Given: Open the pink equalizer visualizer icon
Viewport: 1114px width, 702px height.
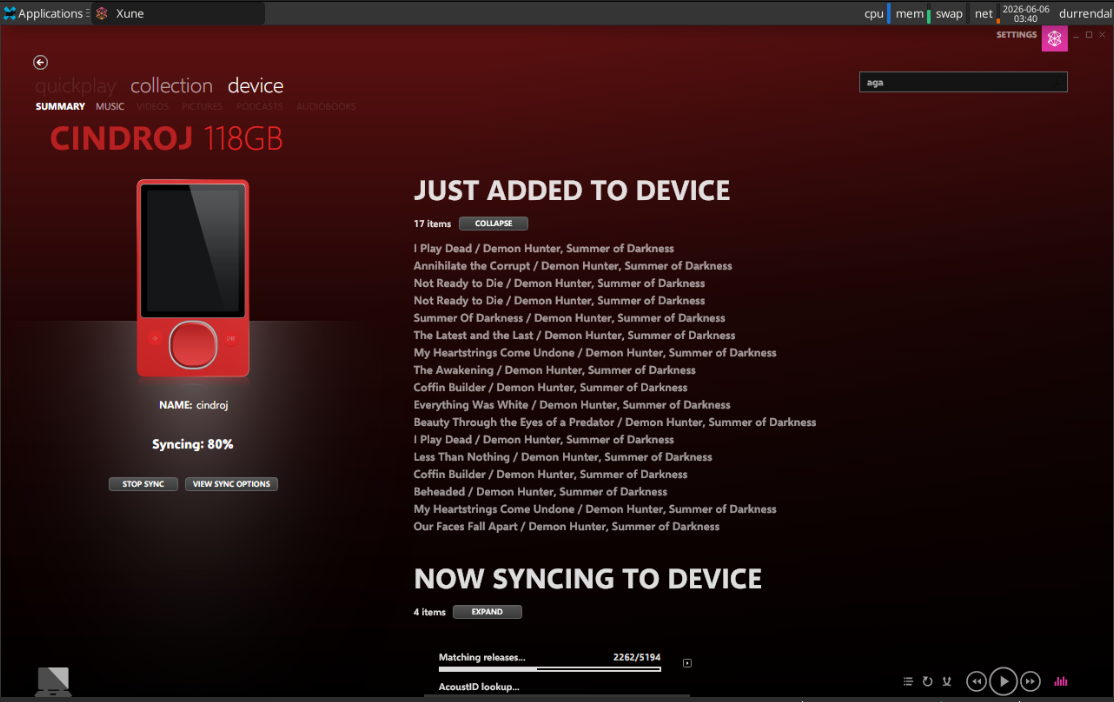Looking at the screenshot, I should pyautogui.click(x=1061, y=681).
